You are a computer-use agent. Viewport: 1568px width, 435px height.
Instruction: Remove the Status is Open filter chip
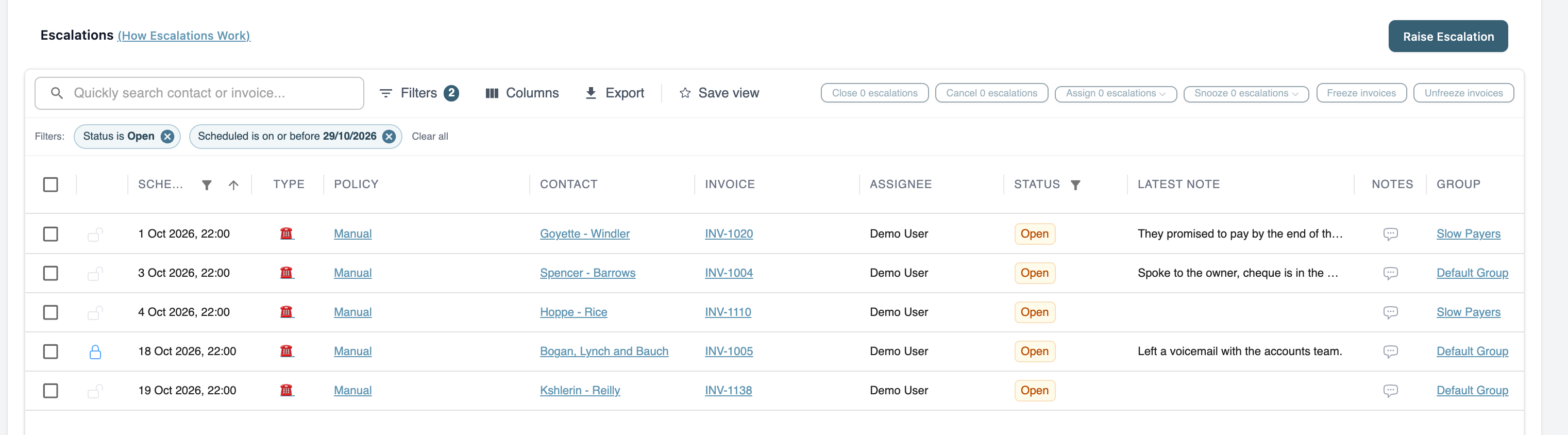pyautogui.click(x=167, y=137)
